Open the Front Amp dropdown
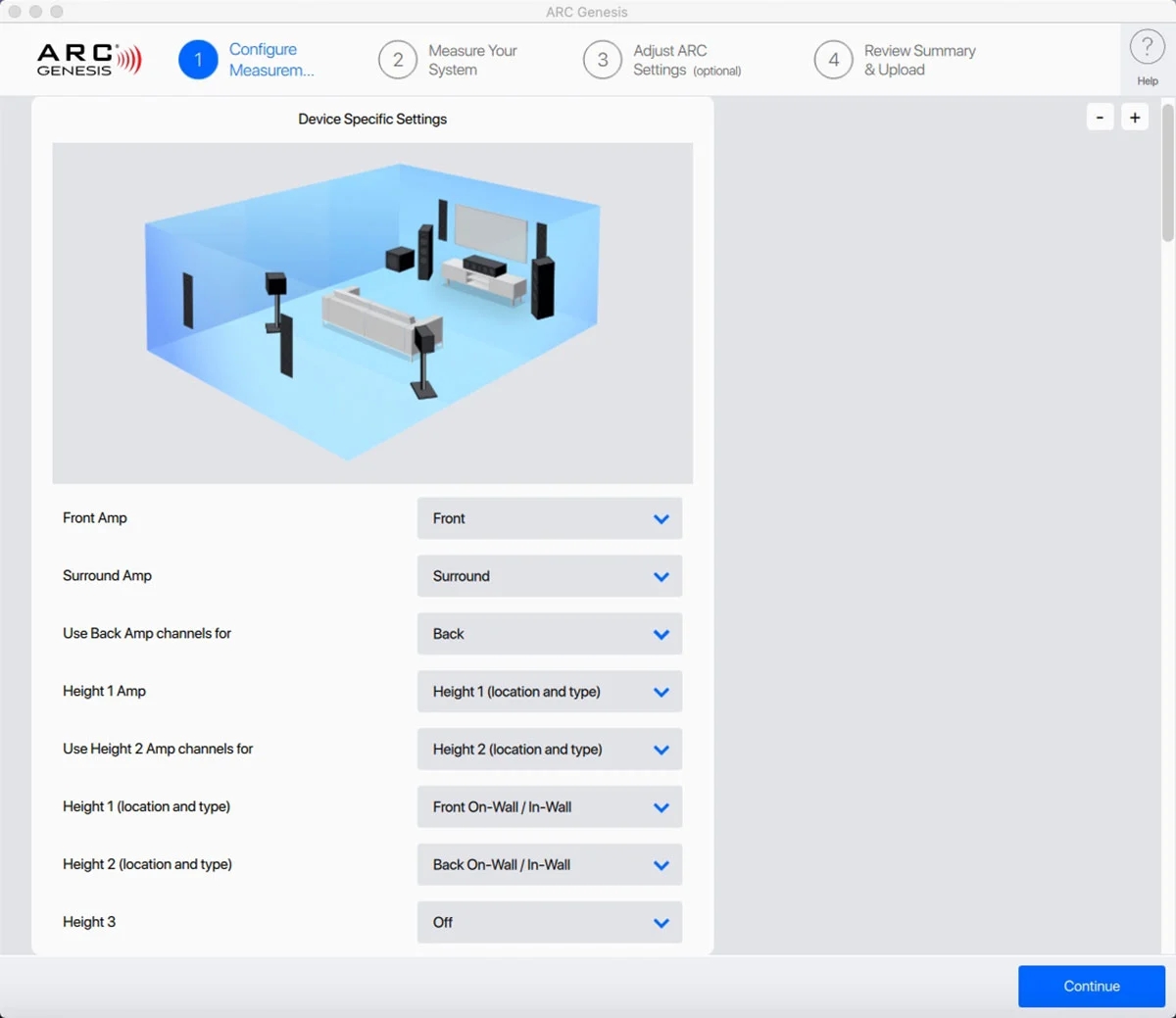Viewport: 1176px width, 1018px height. pyautogui.click(x=549, y=518)
